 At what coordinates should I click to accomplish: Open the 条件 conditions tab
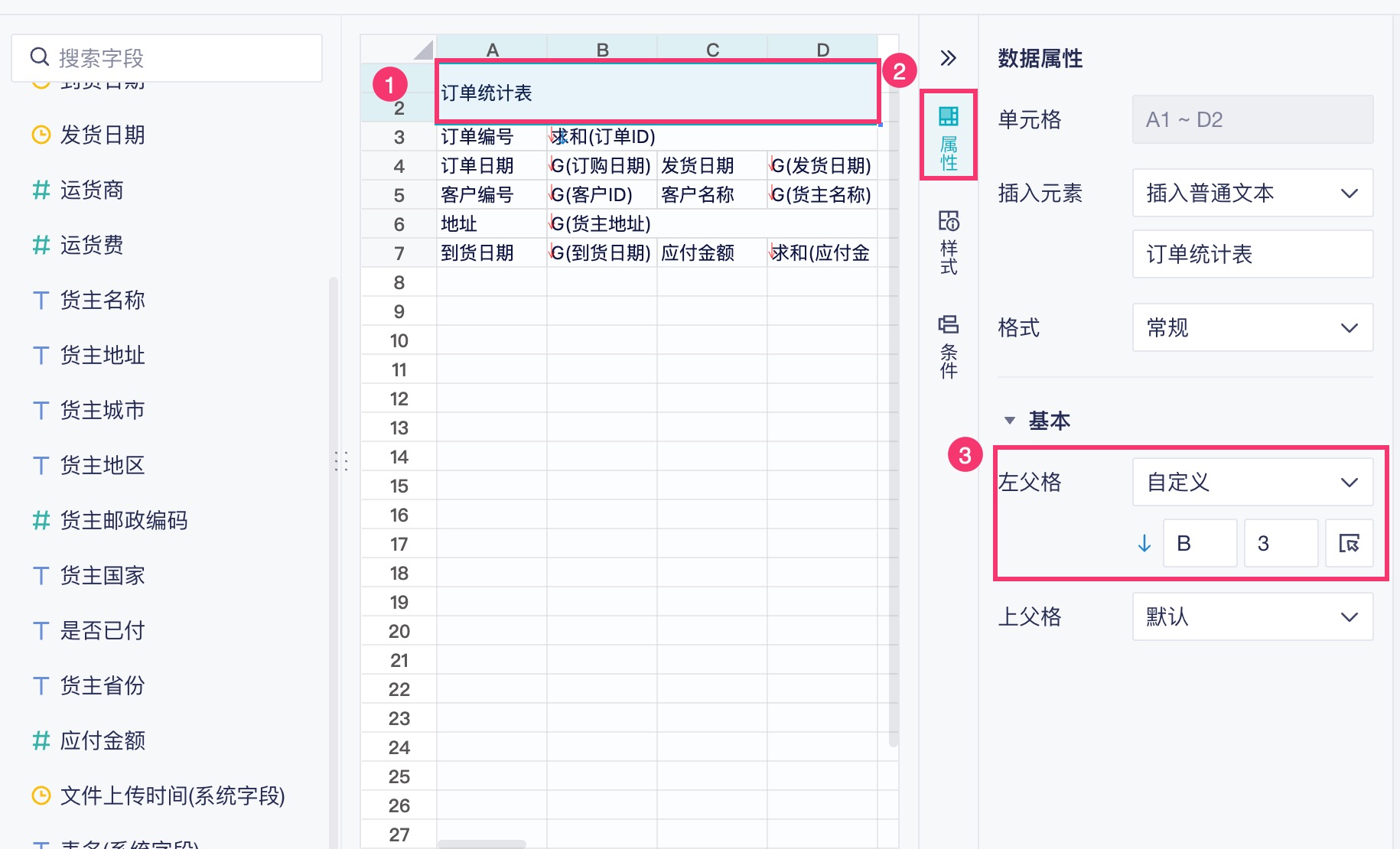(949, 346)
